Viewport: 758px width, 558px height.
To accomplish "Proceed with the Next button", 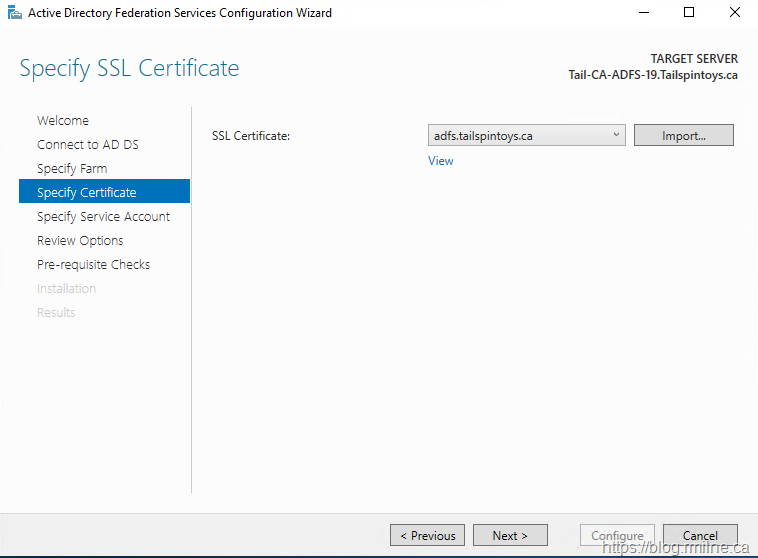I will (511, 536).
